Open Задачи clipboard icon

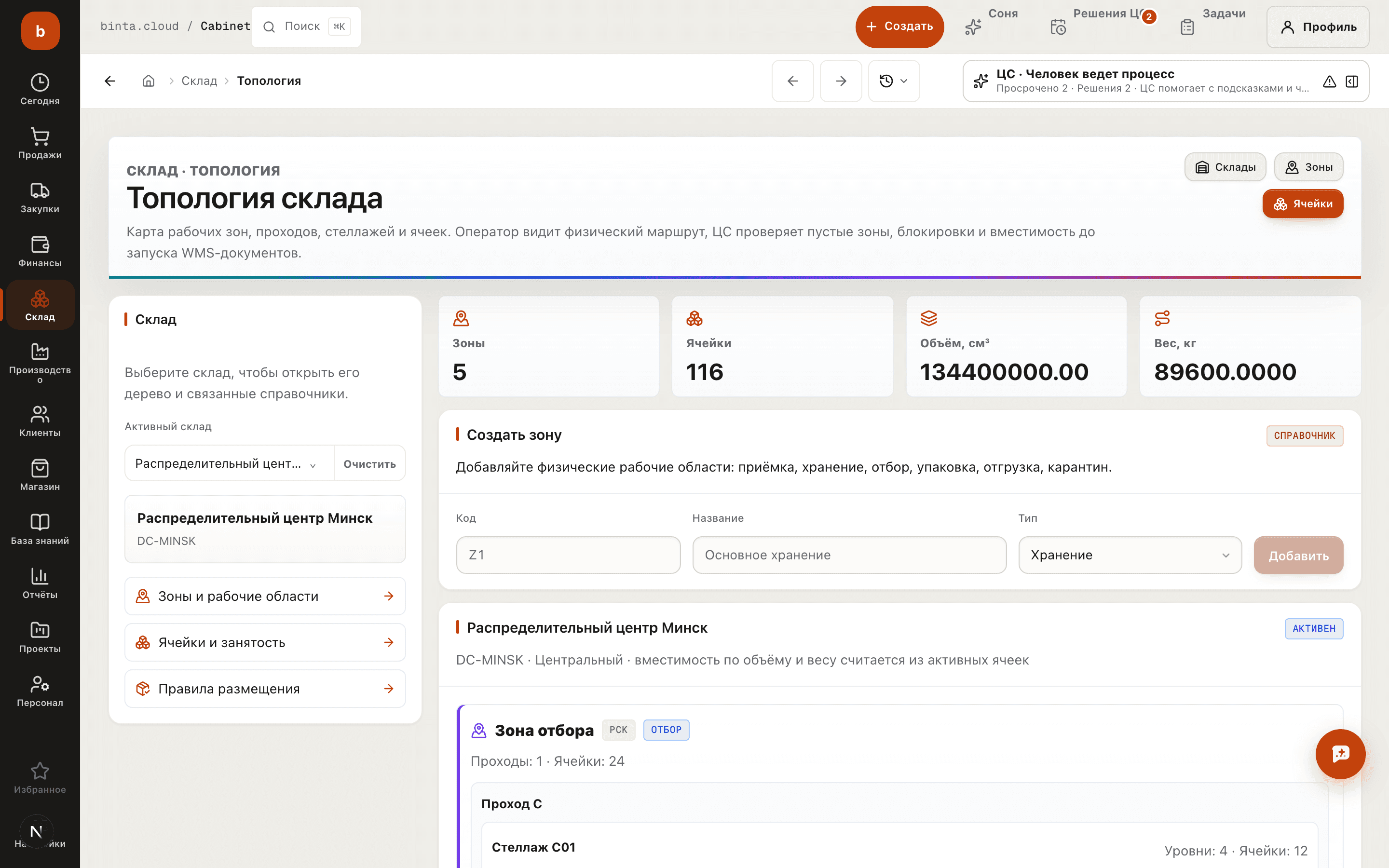(1187, 27)
